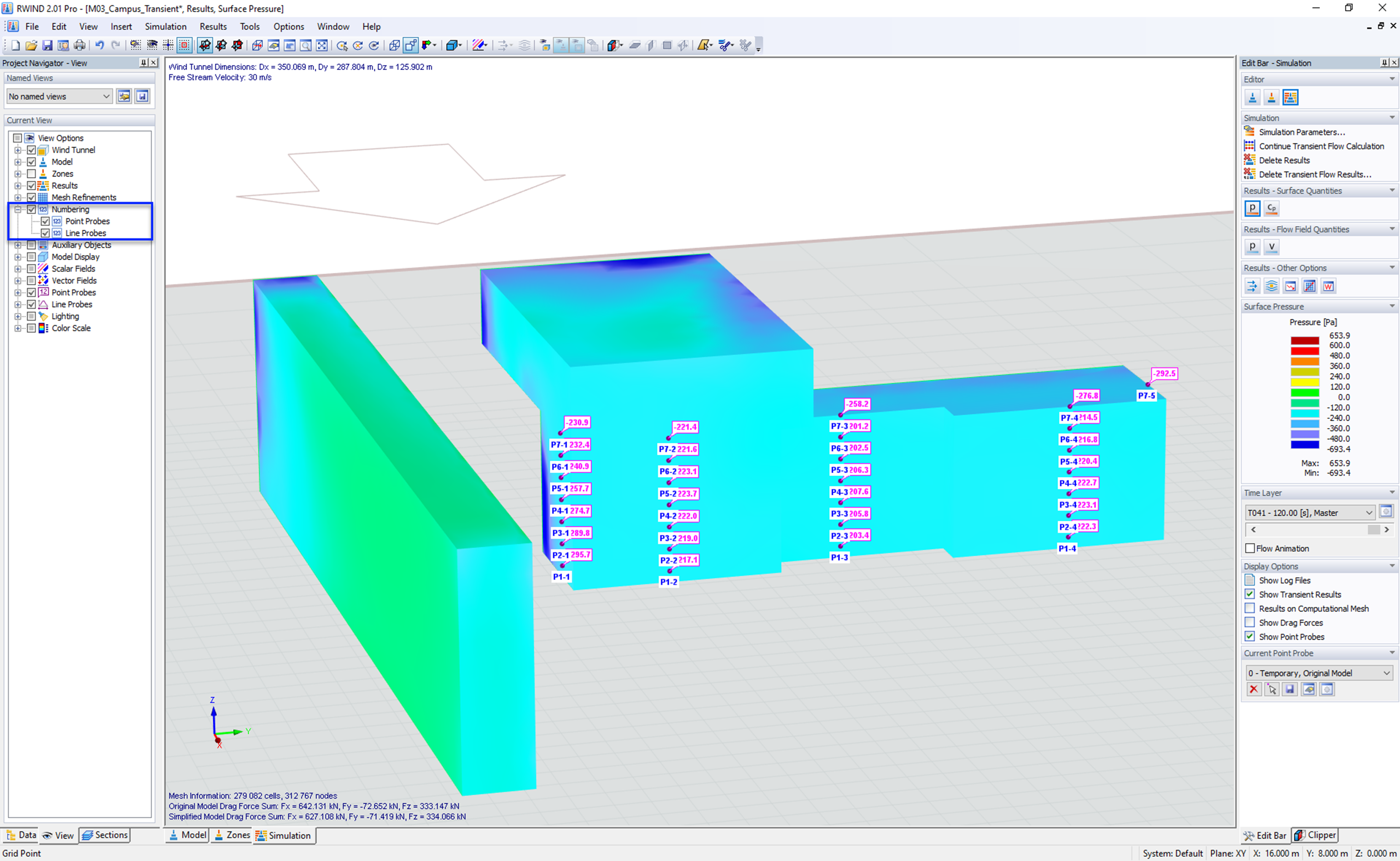Image resolution: width=1400 pixels, height=861 pixels.
Task: Click the Undo arrow icon
Action: pyautogui.click(x=100, y=45)
